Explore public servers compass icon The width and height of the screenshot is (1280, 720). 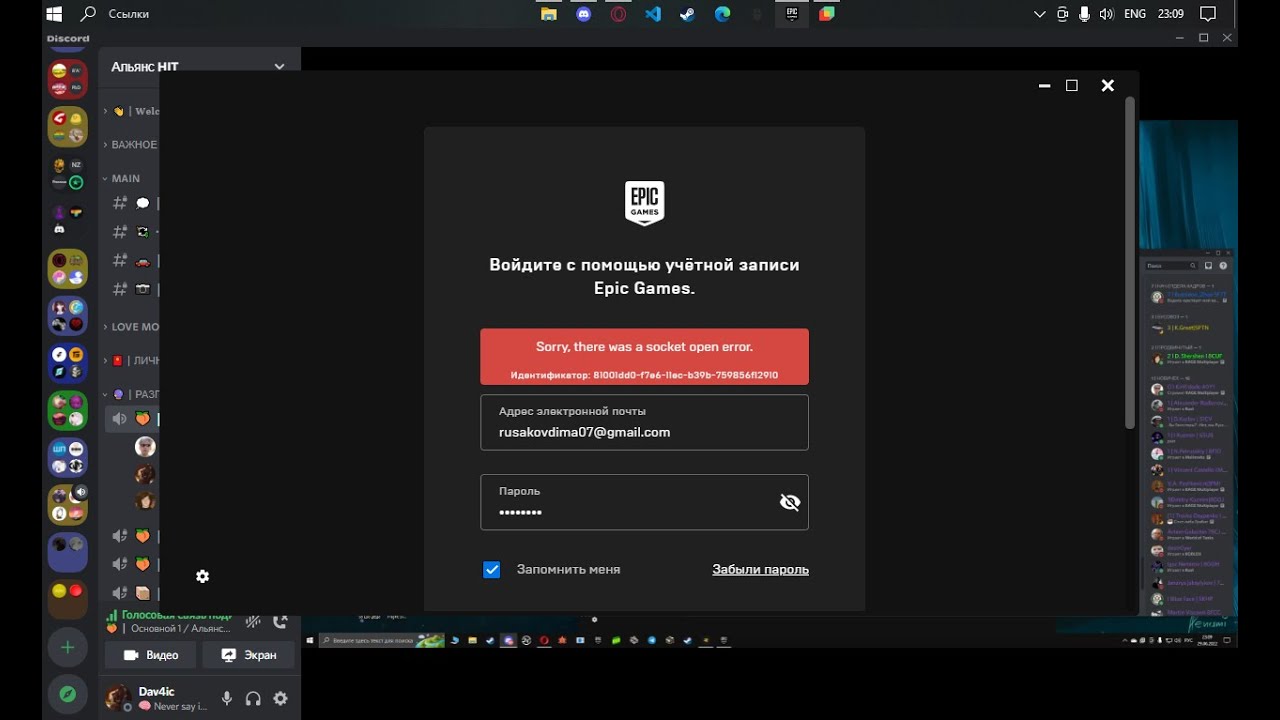tap(68, 693)
